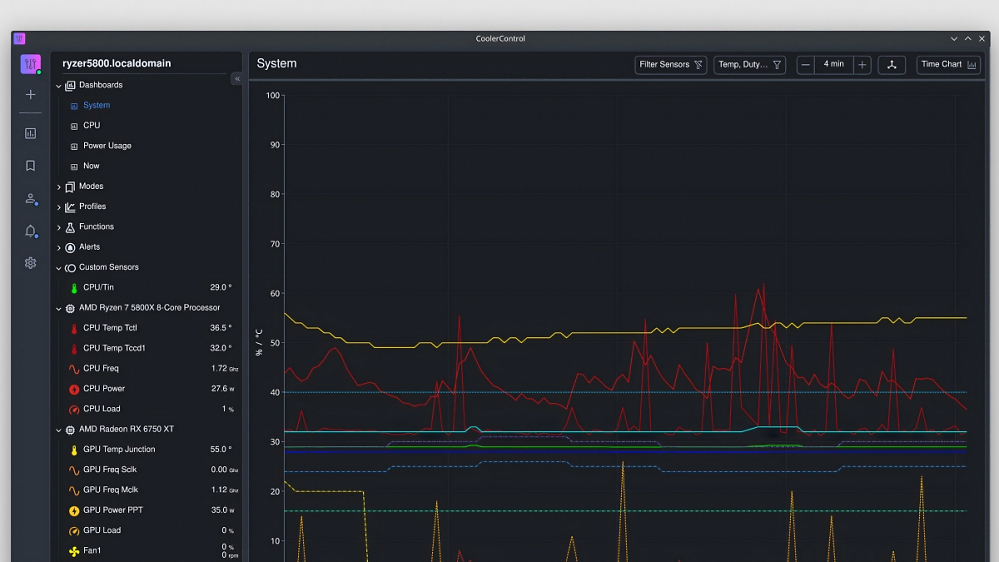Click the plus icon in left sidebar
The height and width of the screenshot is (562, 999).
click(30, 94)
